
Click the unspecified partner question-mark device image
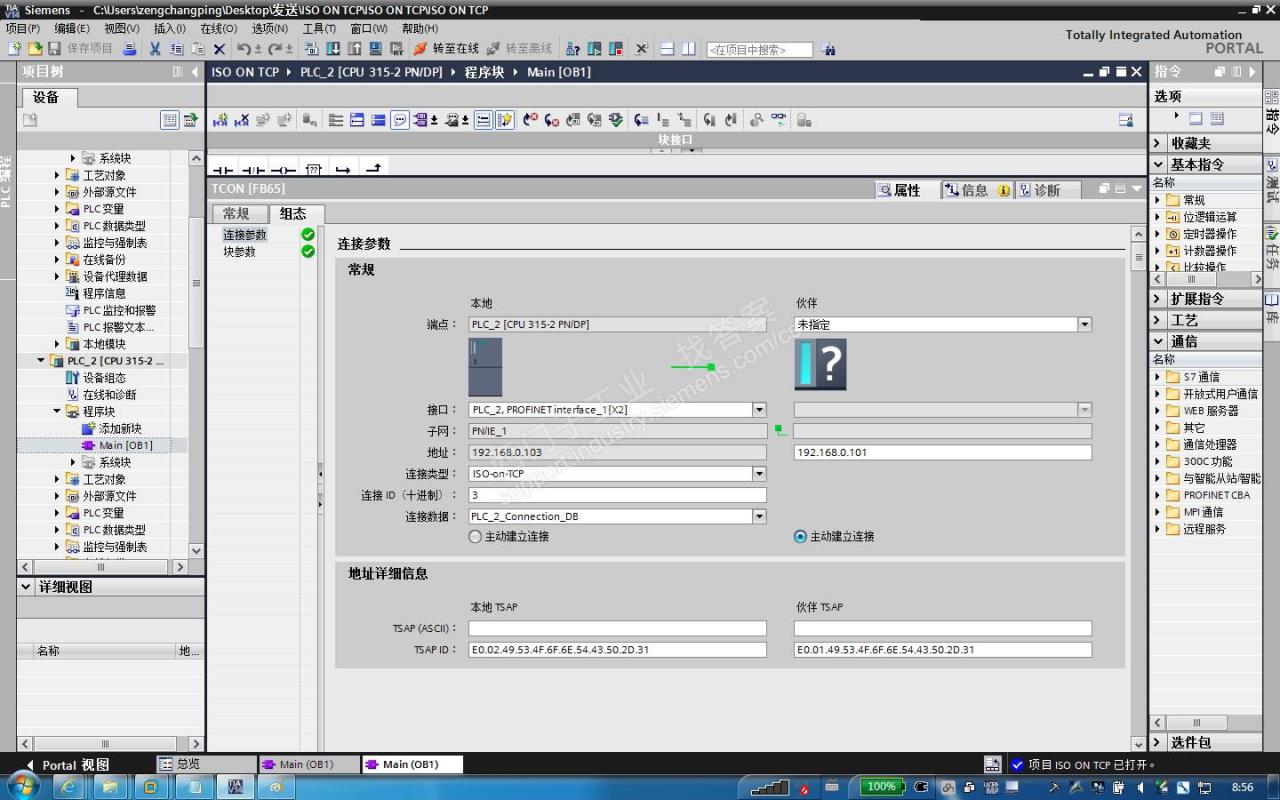(821, 364)
